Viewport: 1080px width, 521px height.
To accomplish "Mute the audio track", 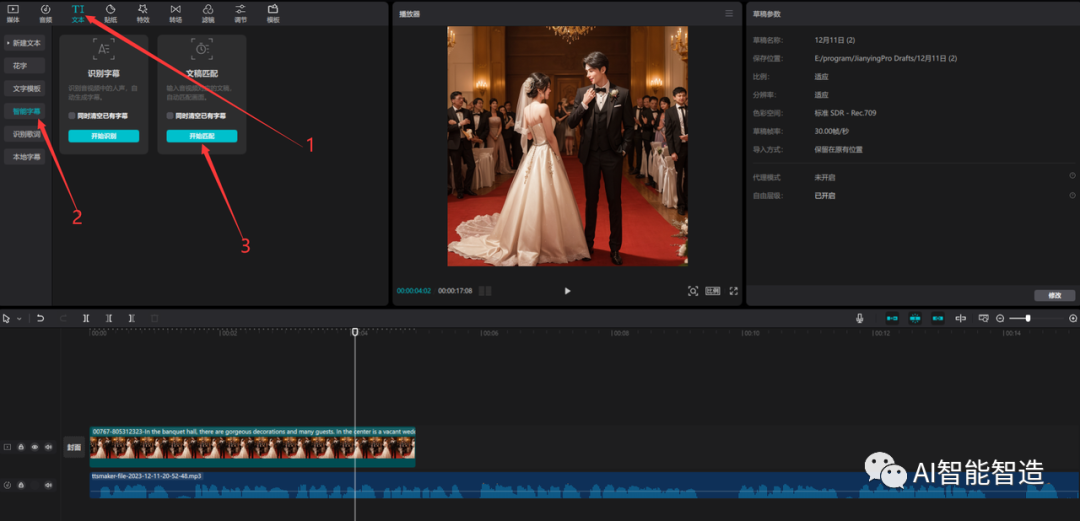I will [48, 485].
